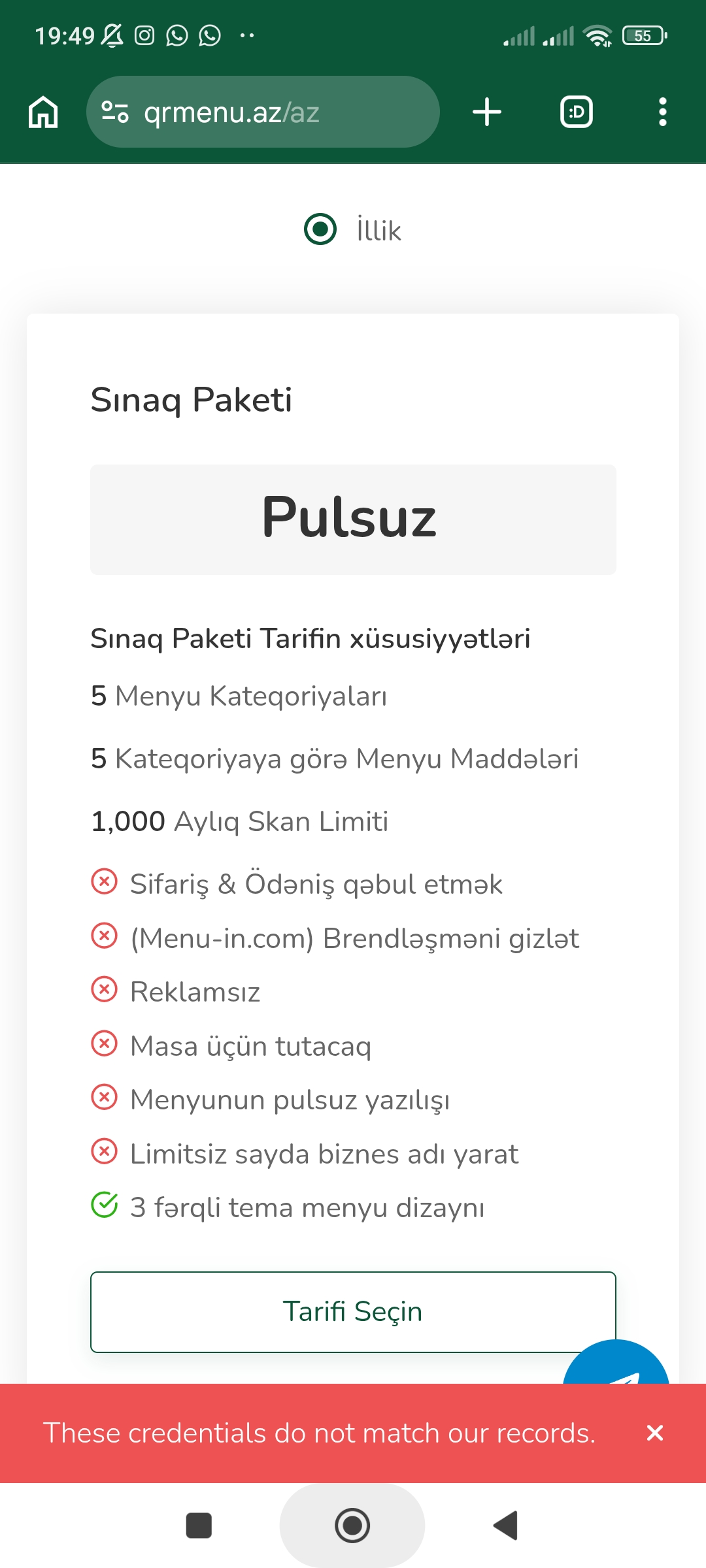706x1568 pixels.
Task: Tap the Instagram notification status icon
Action: click(x=144, y=35)
